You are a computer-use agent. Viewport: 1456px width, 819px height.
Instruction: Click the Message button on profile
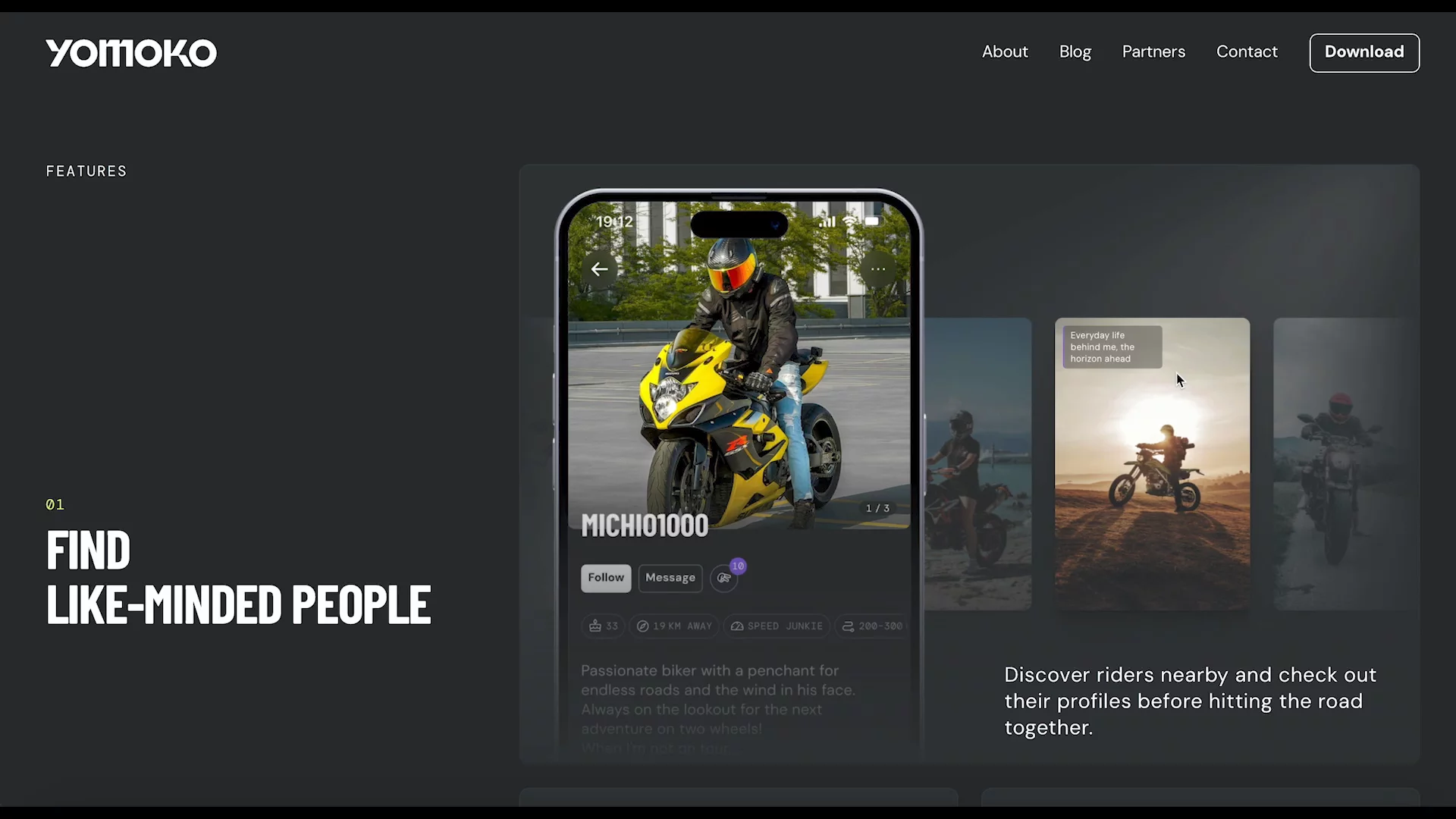point(670,578)
